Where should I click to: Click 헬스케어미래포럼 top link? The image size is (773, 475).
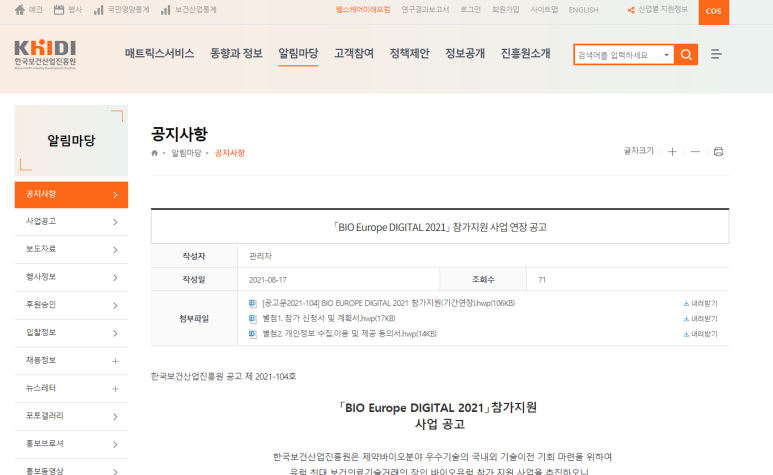(x=363, y=10)
